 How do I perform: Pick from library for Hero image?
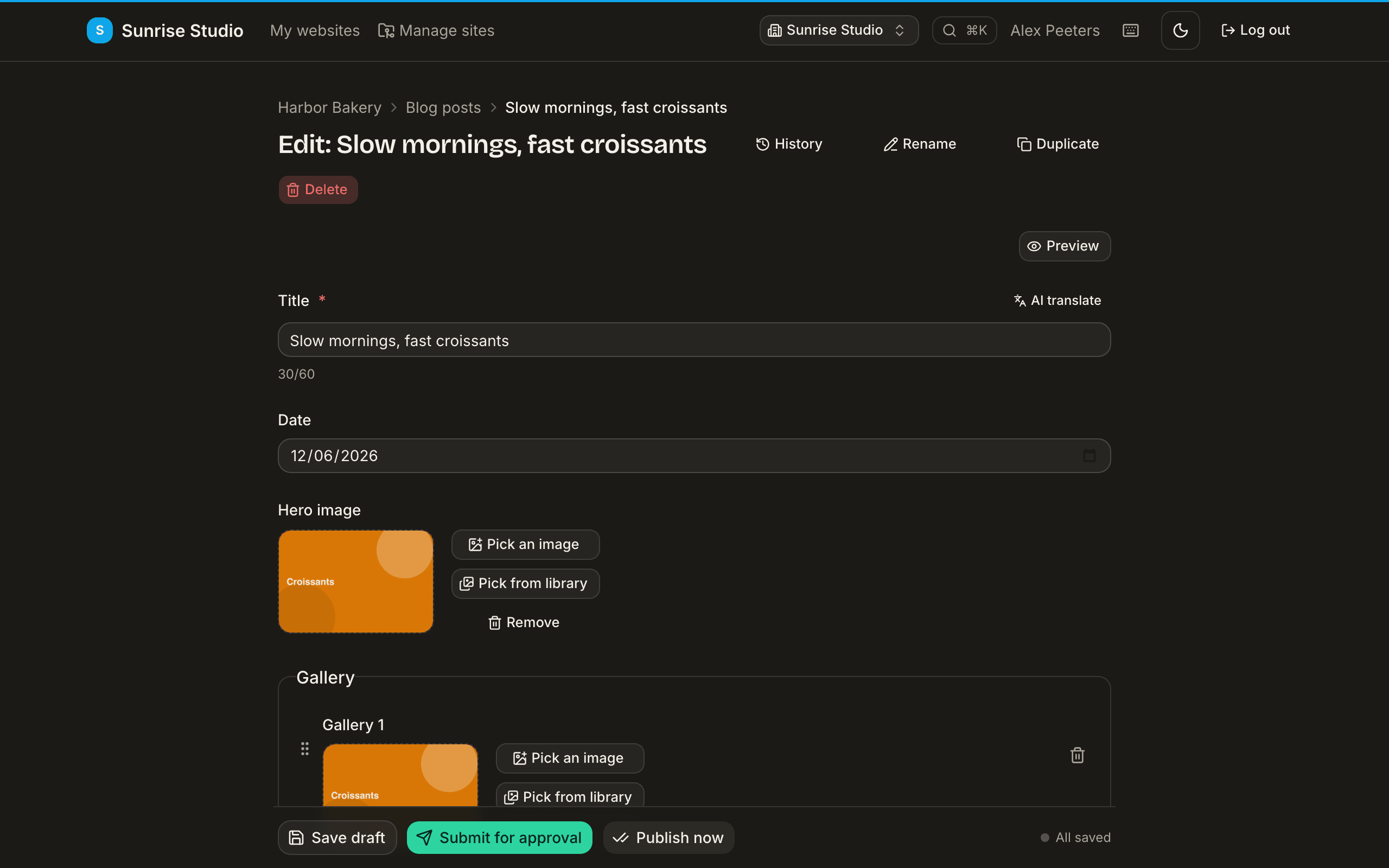[525, 584]
